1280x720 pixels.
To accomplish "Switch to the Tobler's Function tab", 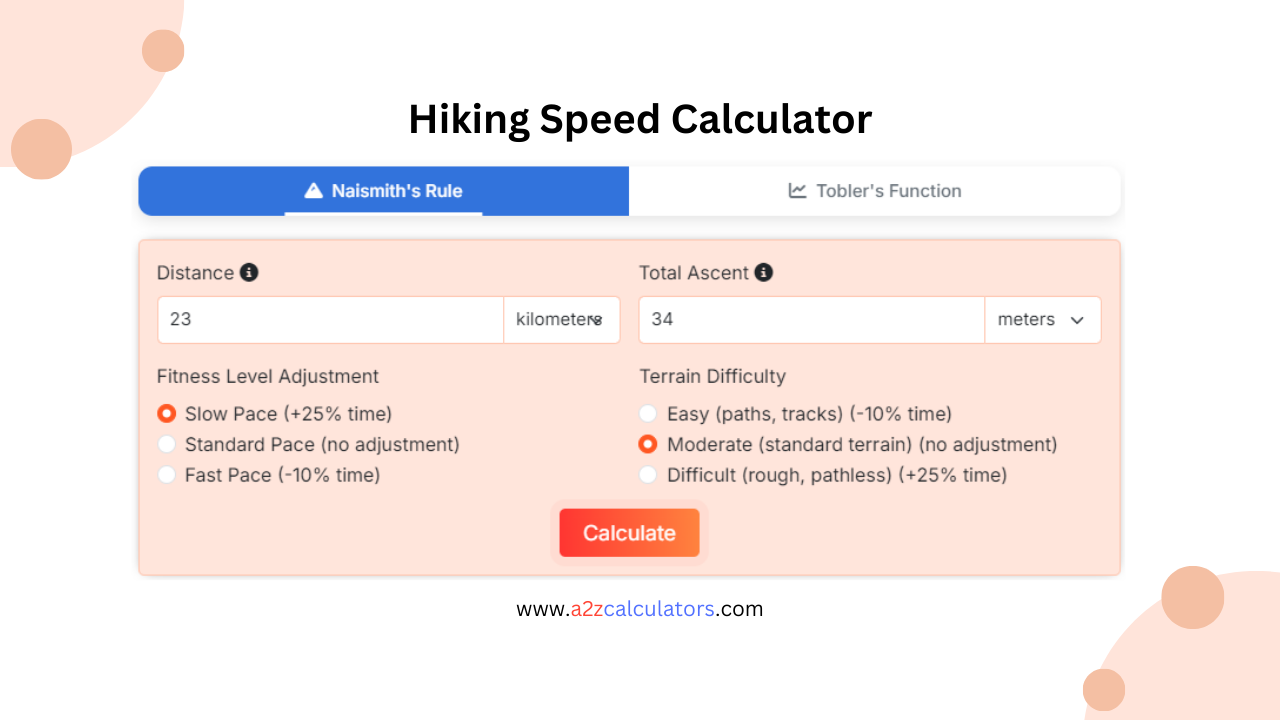I will [875, 190].
